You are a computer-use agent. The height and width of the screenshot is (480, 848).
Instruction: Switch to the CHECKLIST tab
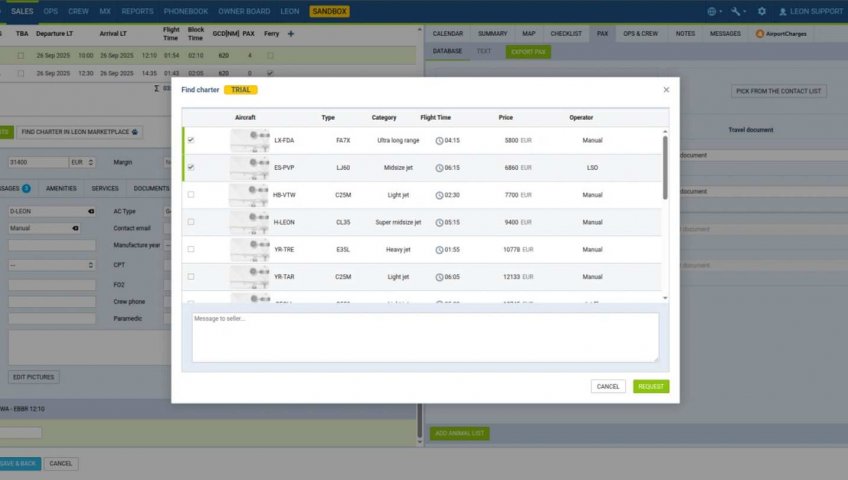pyautogui.click(x=567, y=34)
